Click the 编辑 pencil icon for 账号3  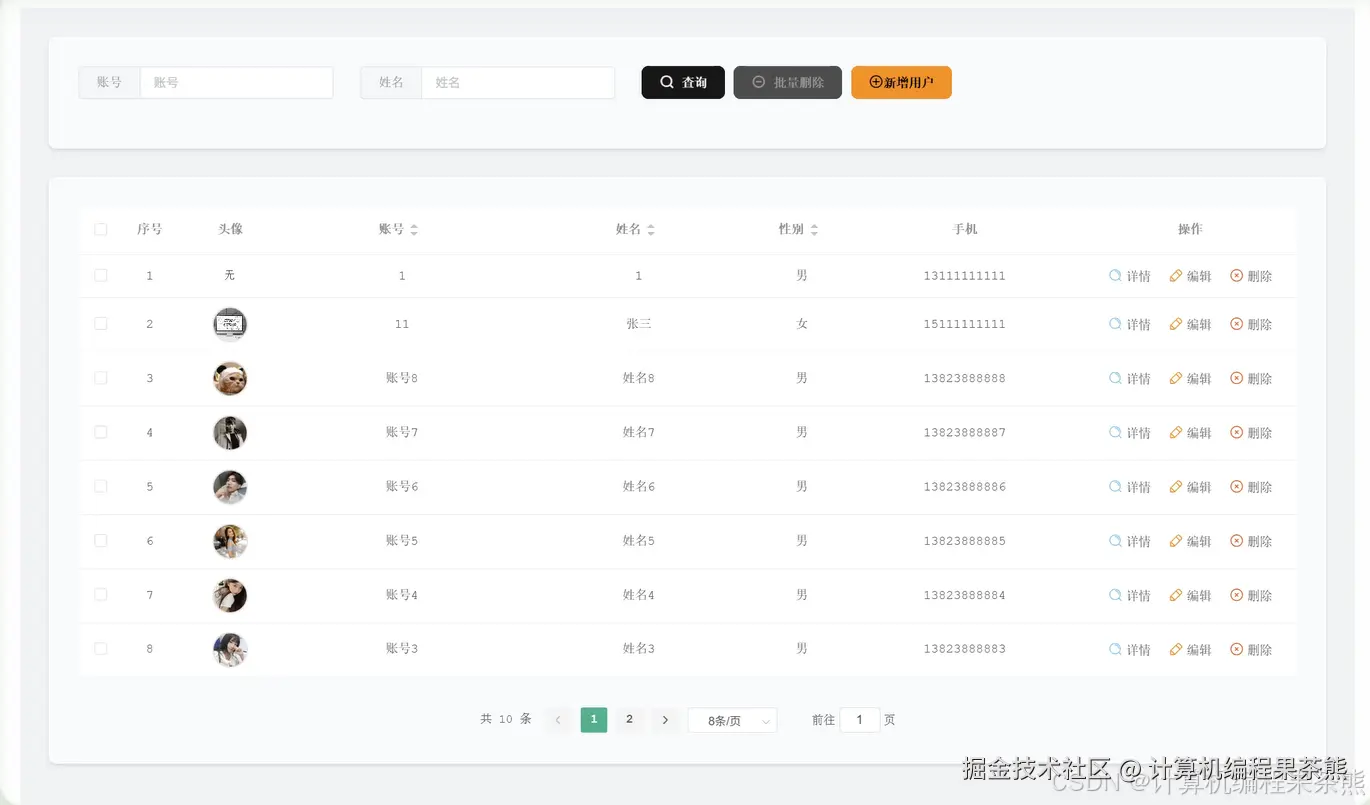pos(1176,648)
